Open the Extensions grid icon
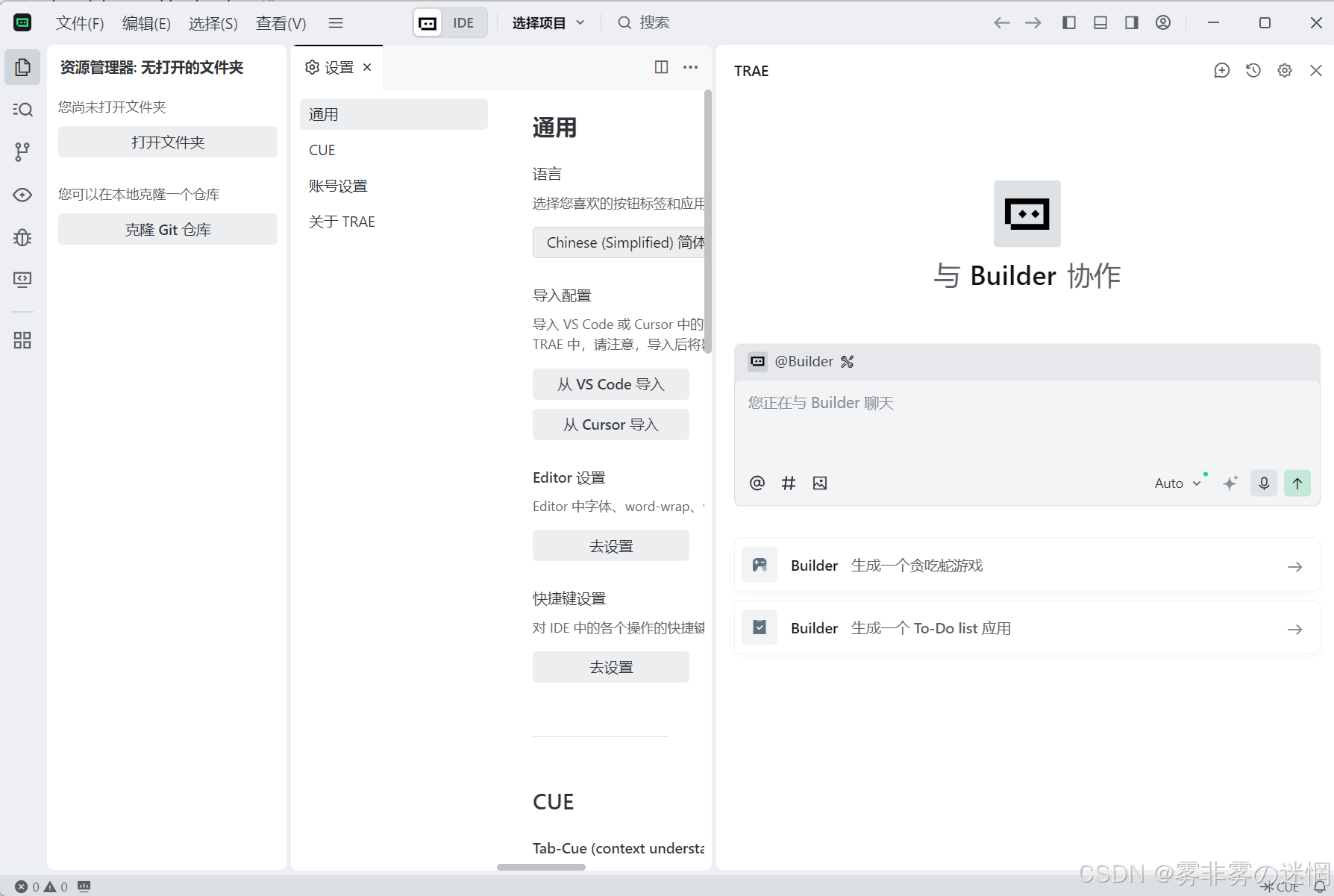 (22, 340)
